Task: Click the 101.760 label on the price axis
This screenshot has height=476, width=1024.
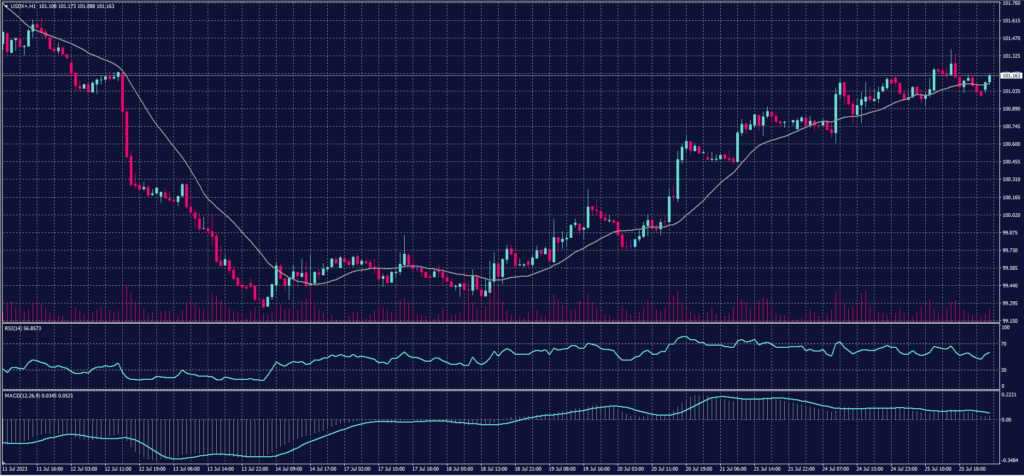Action: (x=1011, y=4)
